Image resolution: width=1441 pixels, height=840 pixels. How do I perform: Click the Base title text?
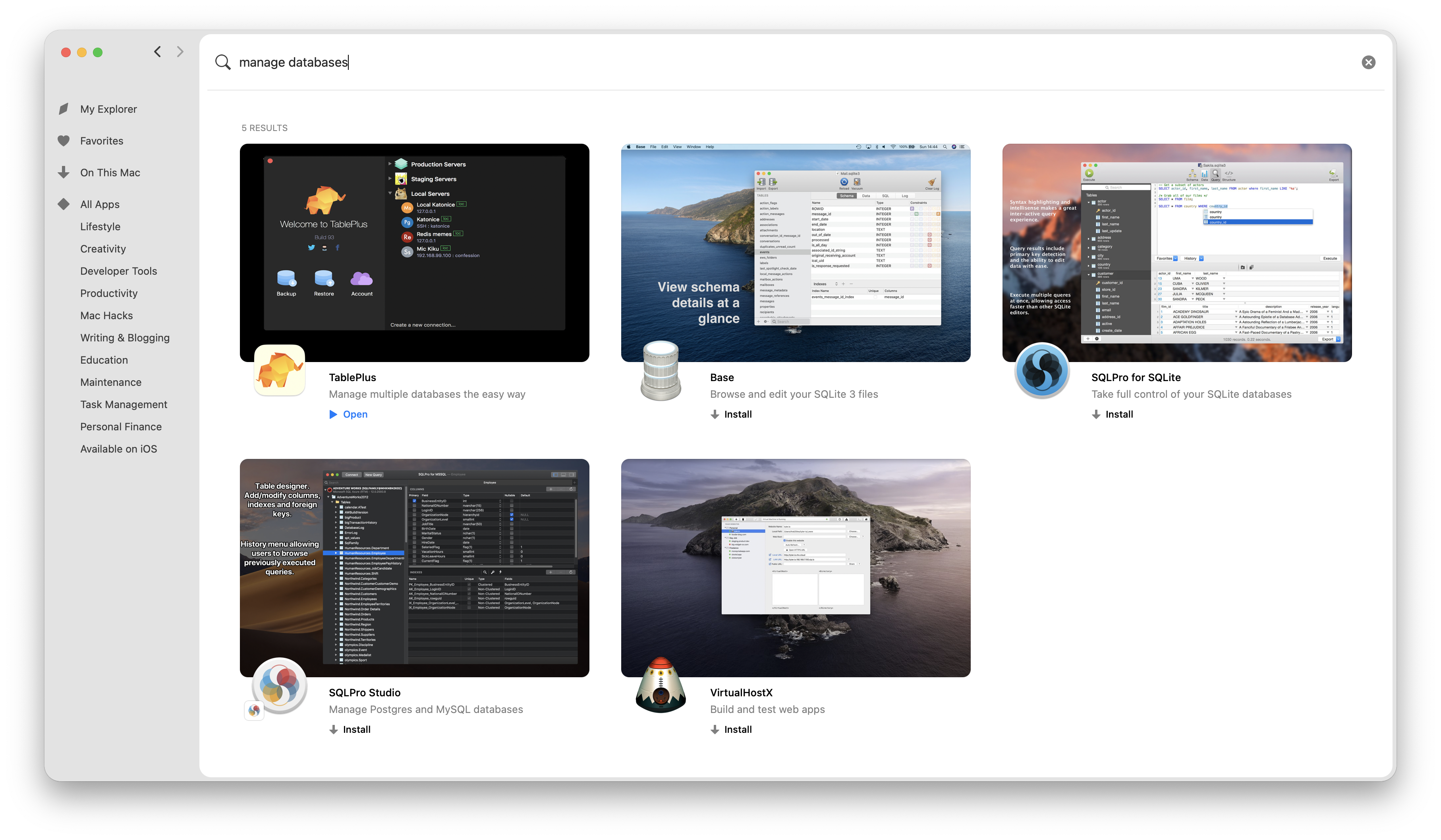tap(722, 378)
